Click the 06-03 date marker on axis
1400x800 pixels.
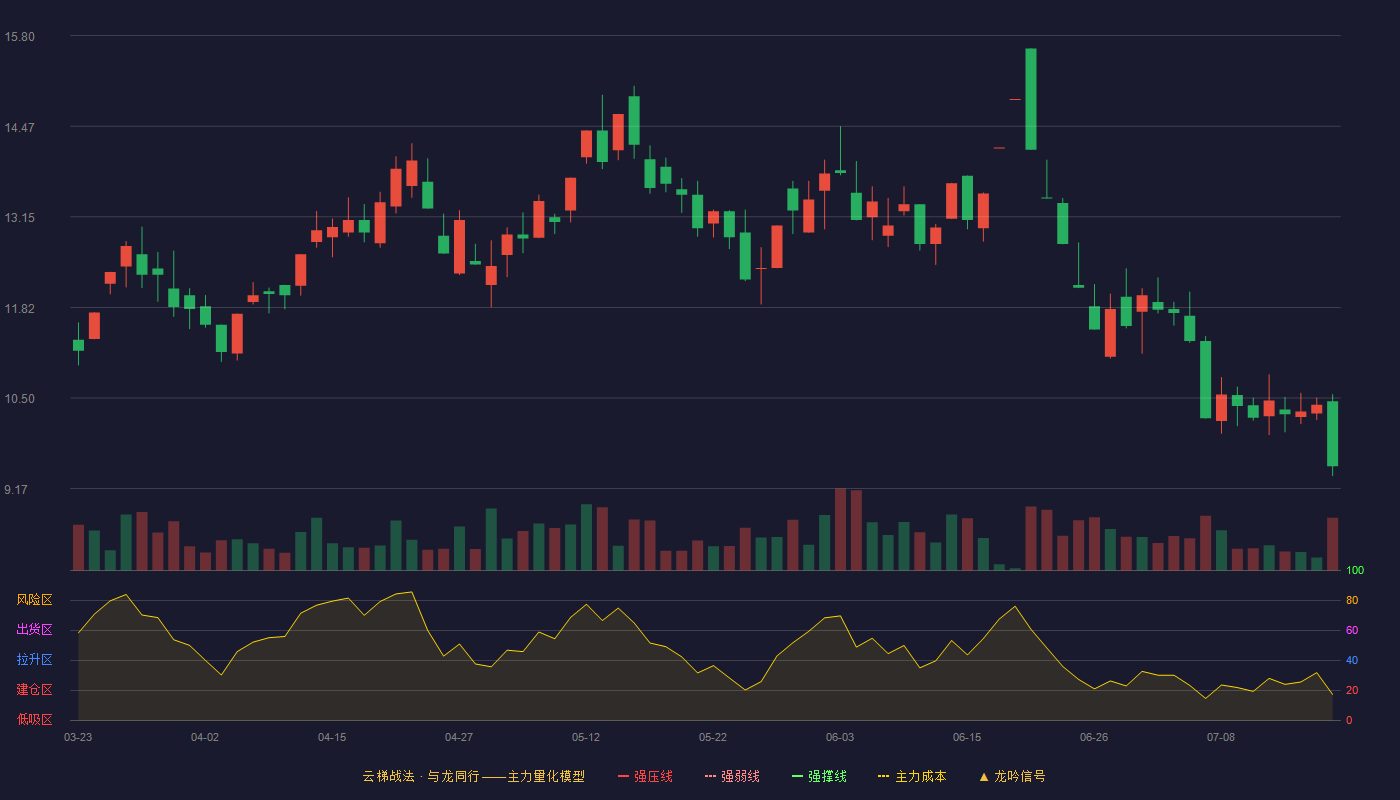(840, 737)
